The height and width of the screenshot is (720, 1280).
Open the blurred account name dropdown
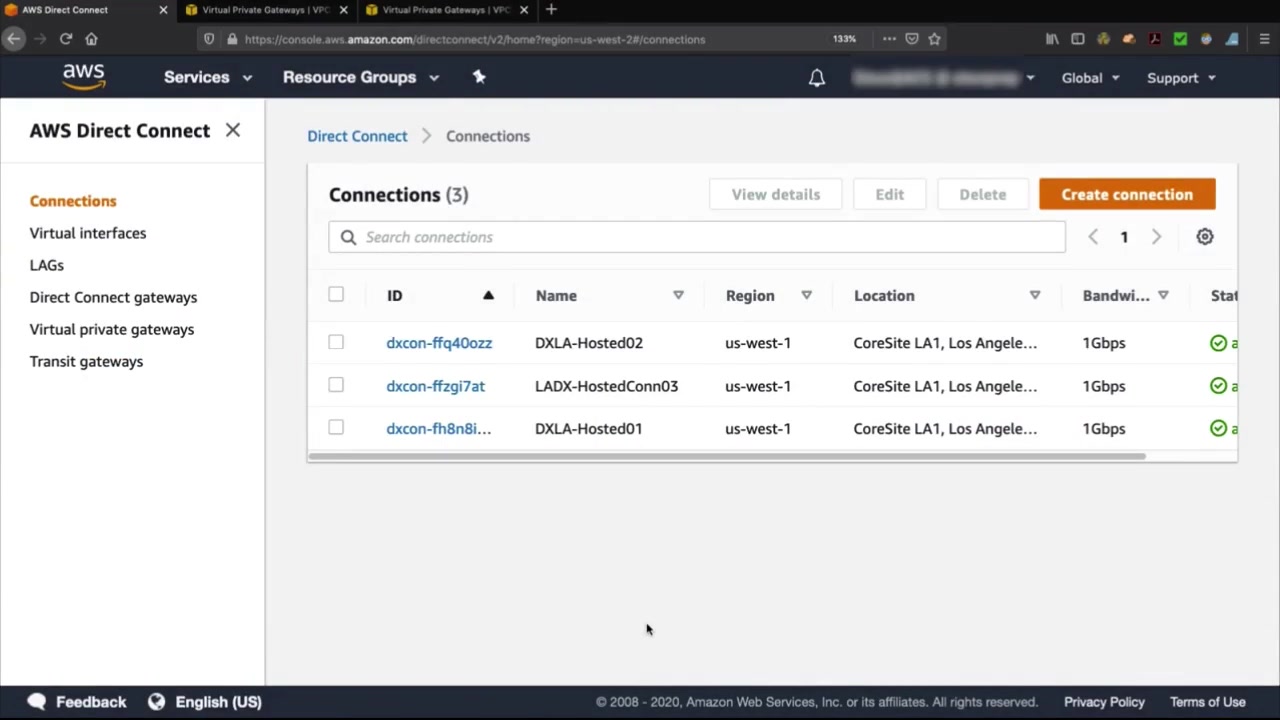coord(943,78)
